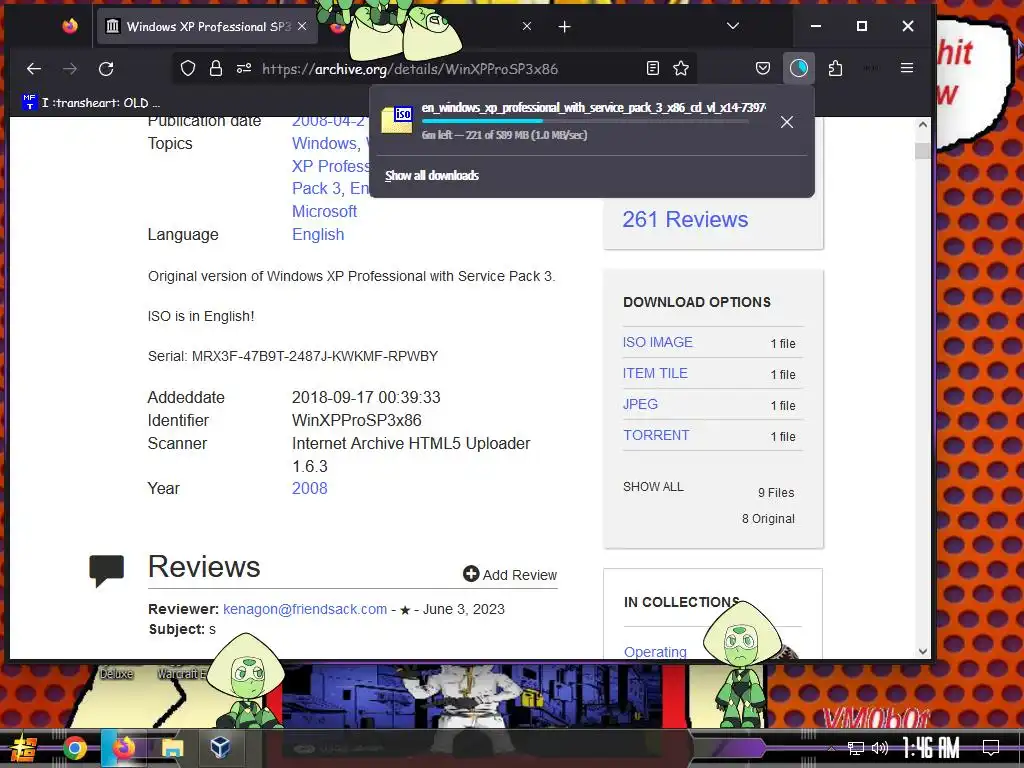Open network status tray icon

click(856, 748)
